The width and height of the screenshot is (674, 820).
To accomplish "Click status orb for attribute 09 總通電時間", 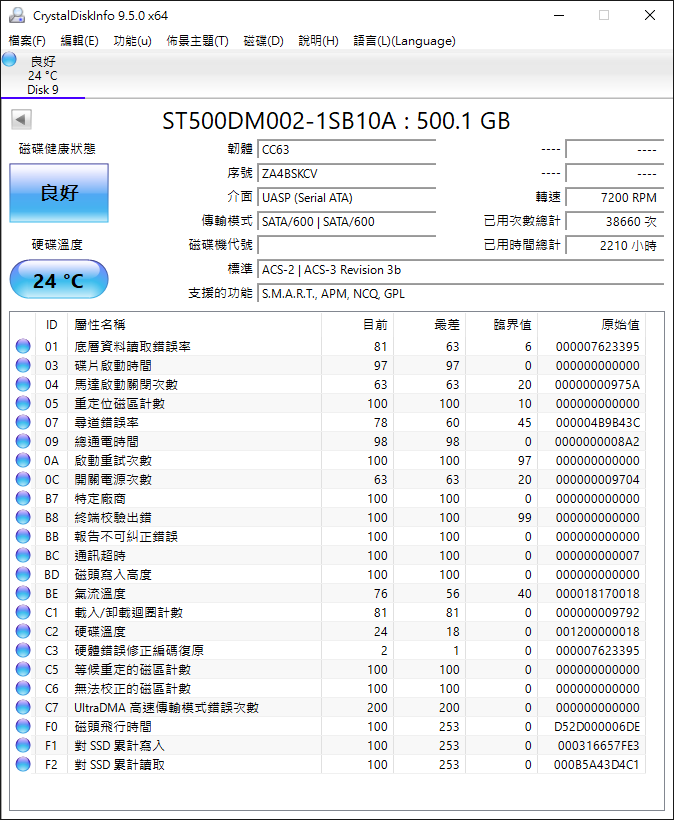I will pyautogui.click(x=23, y=441).
